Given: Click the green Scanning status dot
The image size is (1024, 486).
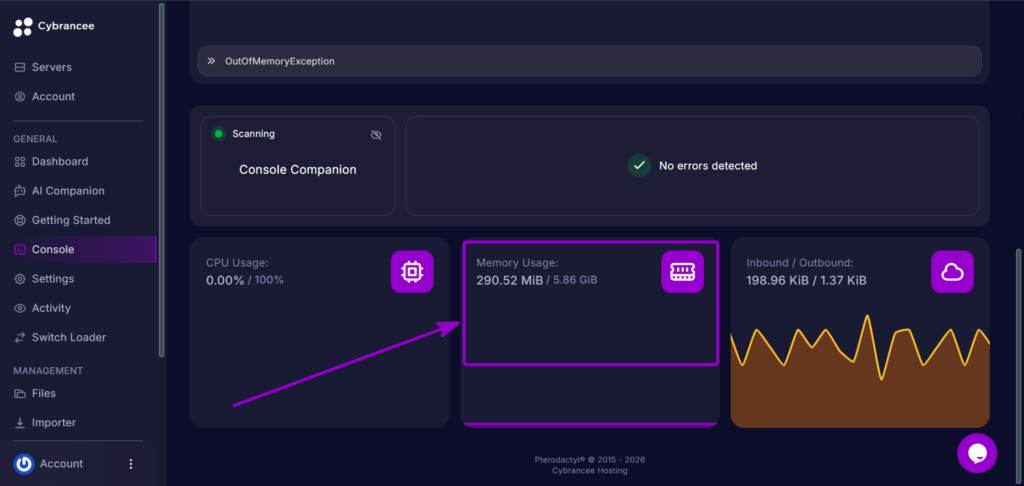Looking at the screenshot, I should pos(218,134).
